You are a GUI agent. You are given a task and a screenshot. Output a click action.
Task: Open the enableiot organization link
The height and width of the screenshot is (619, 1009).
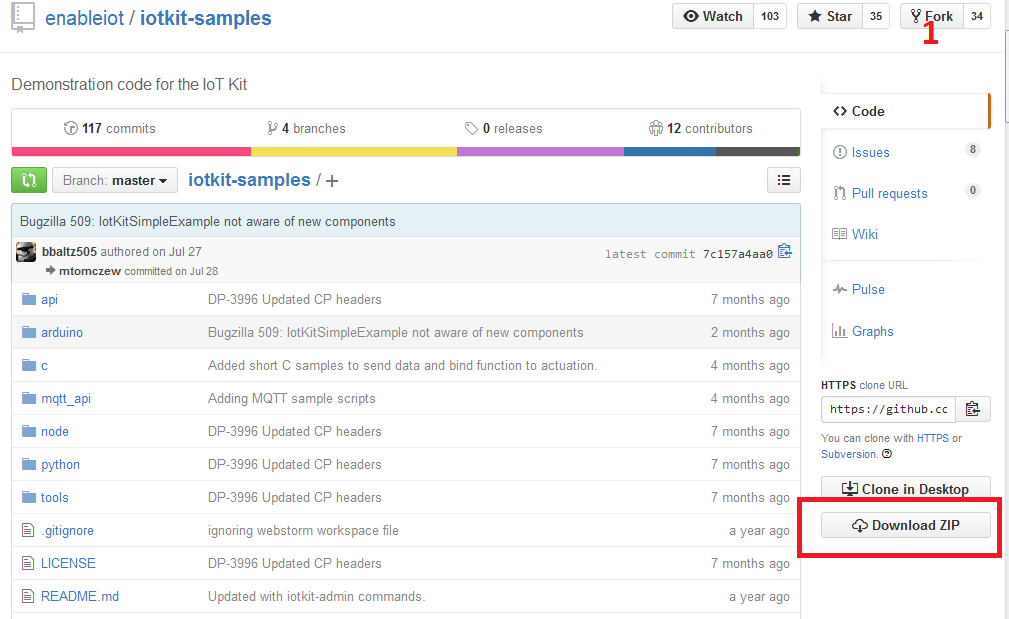tap(84, 18)
